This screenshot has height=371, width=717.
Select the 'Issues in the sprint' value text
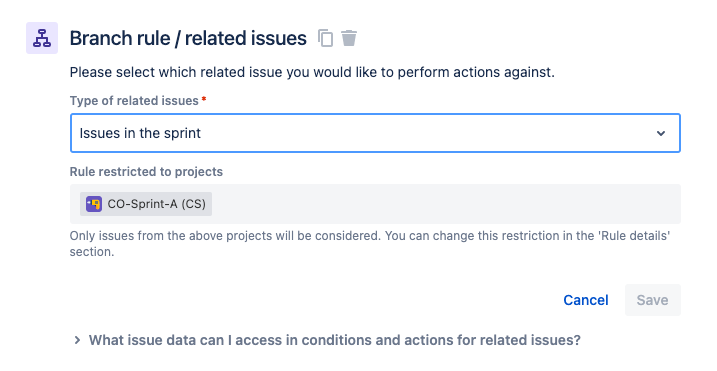(x=140, y=133)
